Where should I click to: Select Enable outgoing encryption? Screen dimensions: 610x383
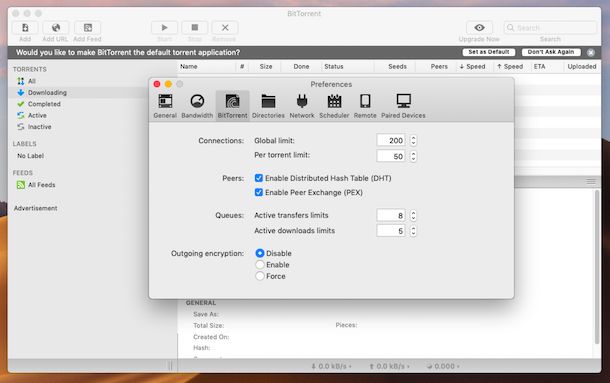click(259, 265)
